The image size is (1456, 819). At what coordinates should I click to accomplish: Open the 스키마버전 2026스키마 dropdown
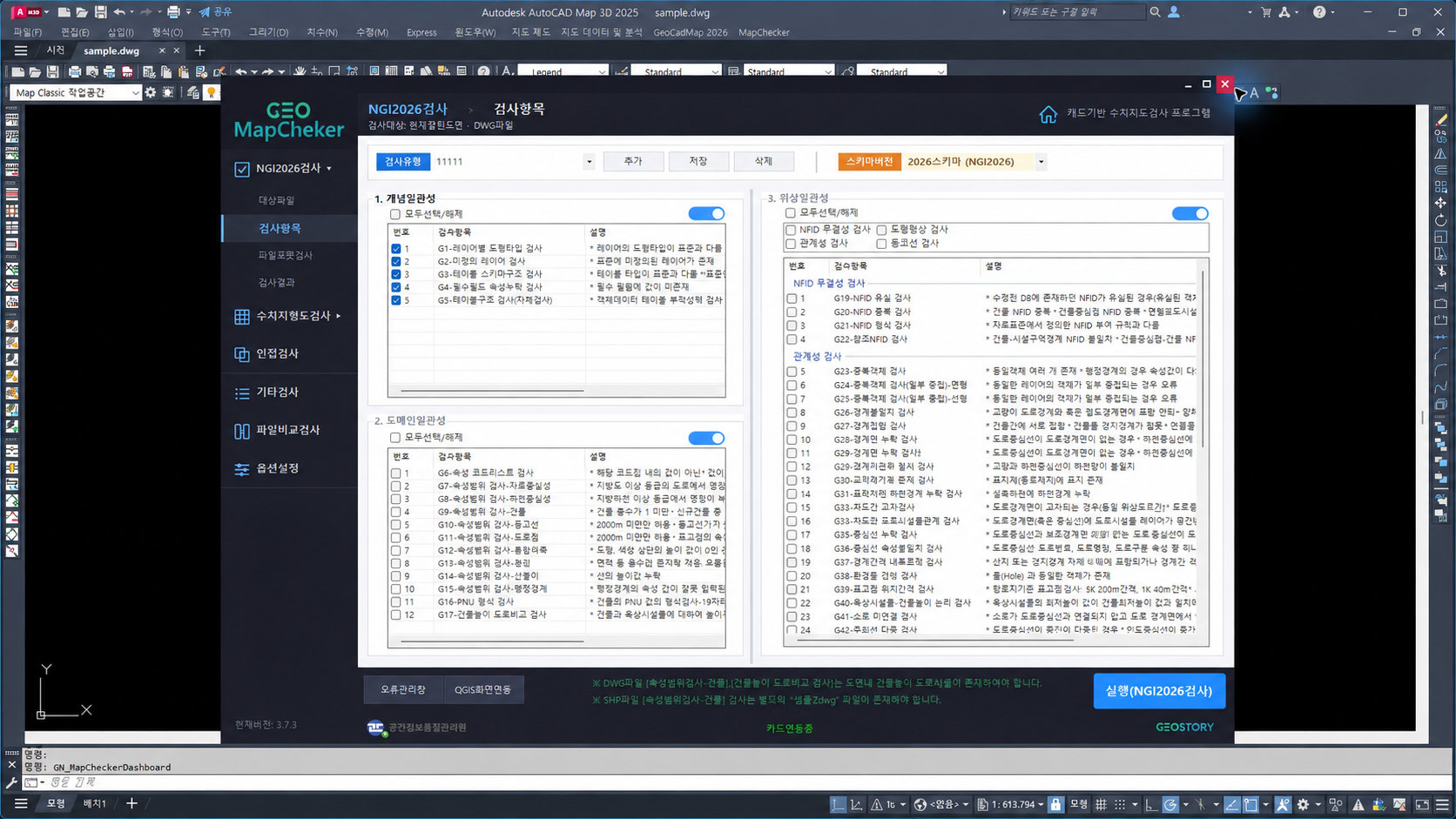tap(1041, 162)
